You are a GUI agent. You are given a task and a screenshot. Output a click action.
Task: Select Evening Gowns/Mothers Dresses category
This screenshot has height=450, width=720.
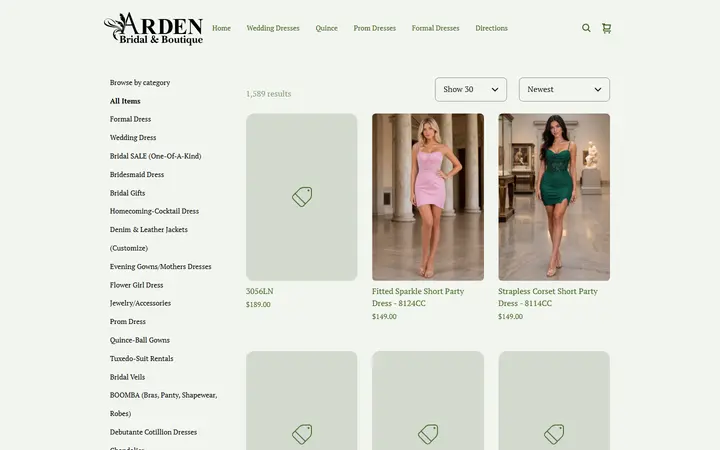tap(160, 266)
